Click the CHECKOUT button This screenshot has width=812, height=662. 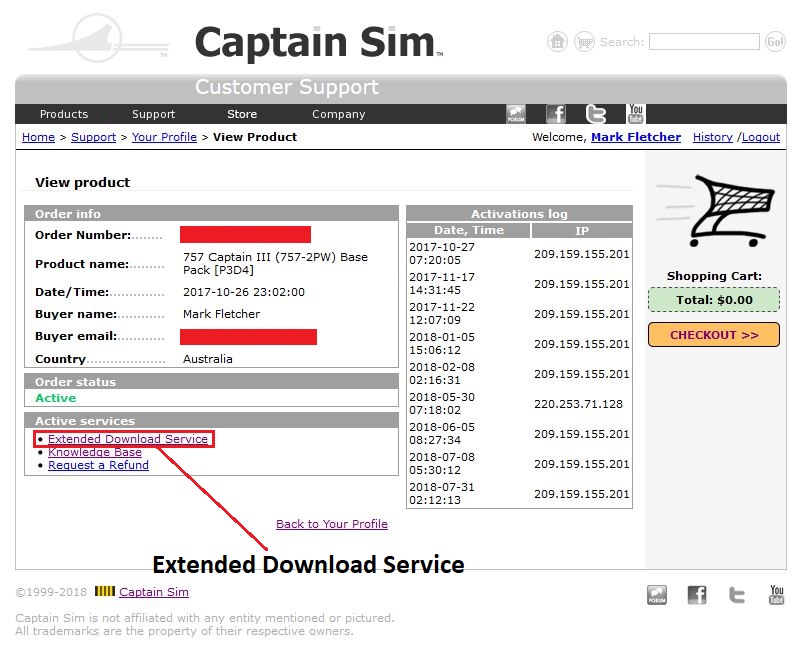pyautogui.click(x=713, y=335)
